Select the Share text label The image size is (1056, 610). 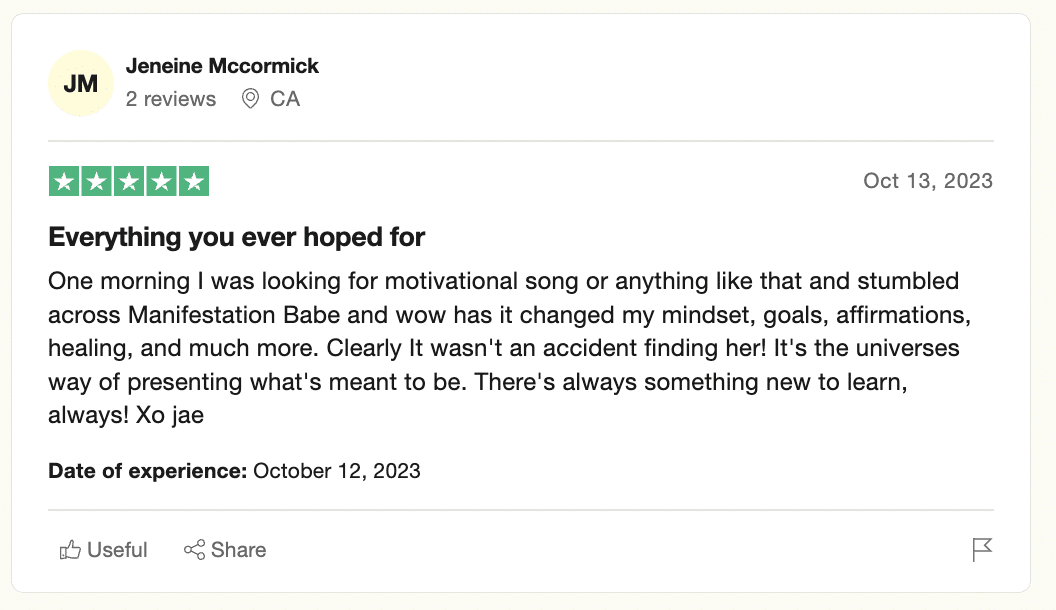coord(238,550)
